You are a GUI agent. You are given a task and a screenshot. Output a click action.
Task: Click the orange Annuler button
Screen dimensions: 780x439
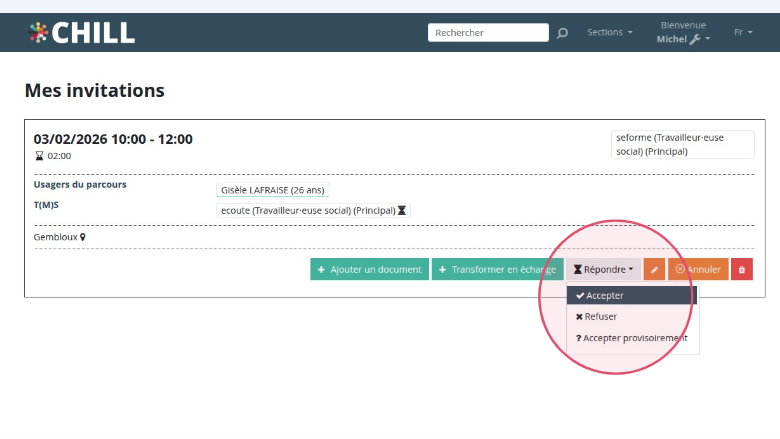698,269
